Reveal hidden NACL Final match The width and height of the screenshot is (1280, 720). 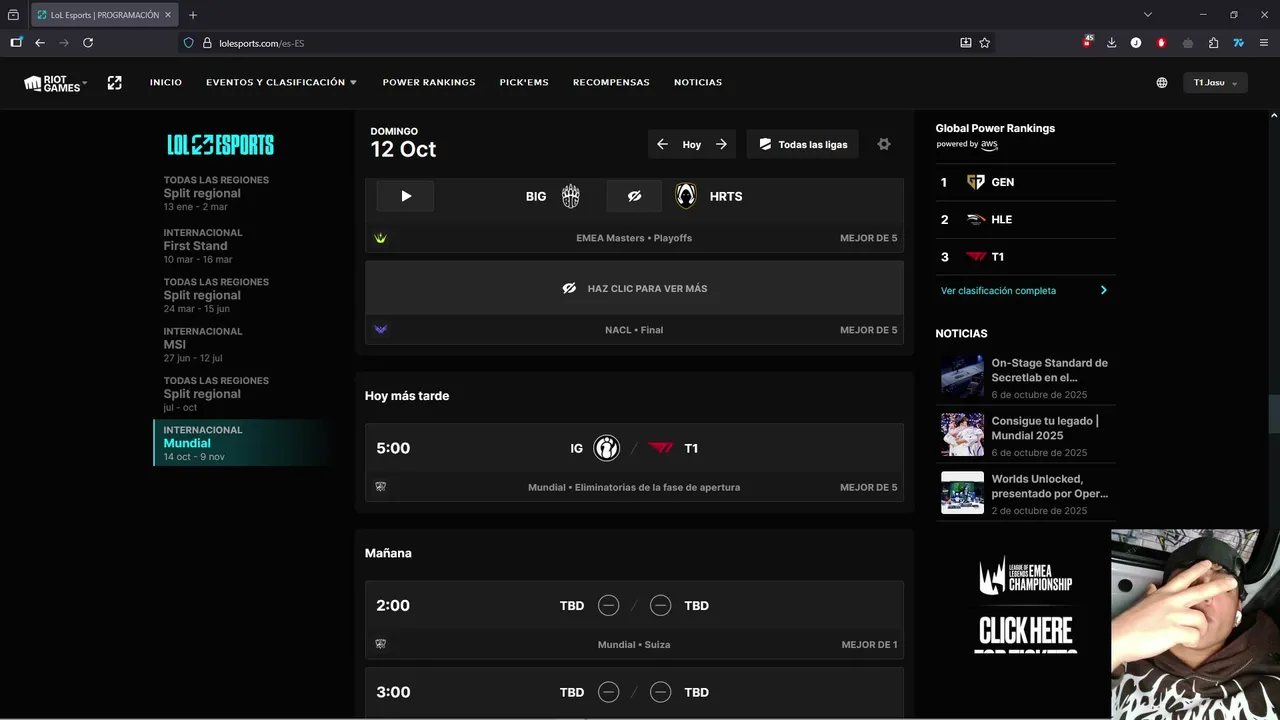[x=634, y=288]
